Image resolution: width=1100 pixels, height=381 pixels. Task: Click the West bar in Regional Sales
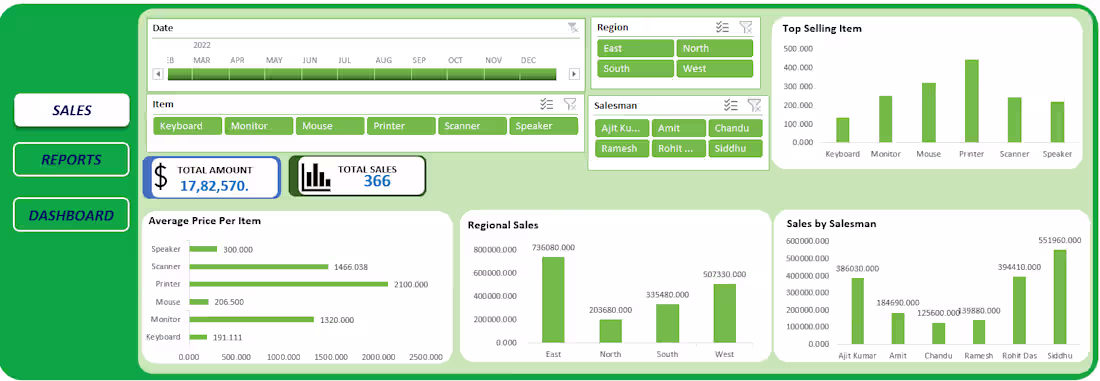coord(724,313)
